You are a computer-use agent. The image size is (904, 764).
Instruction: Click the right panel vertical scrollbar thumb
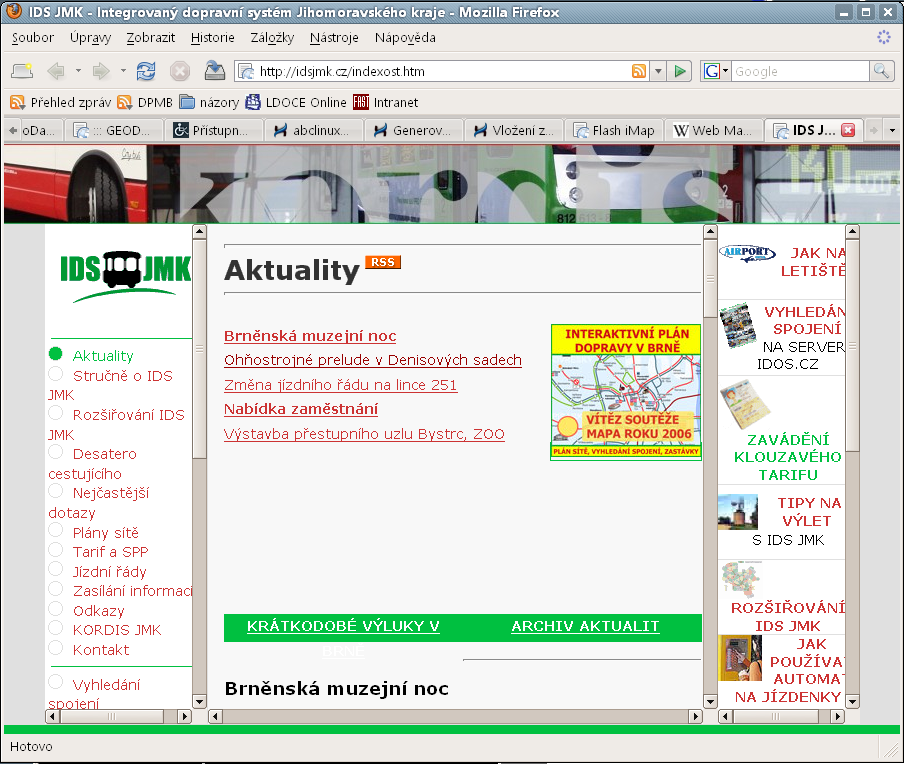click(852, 347)
